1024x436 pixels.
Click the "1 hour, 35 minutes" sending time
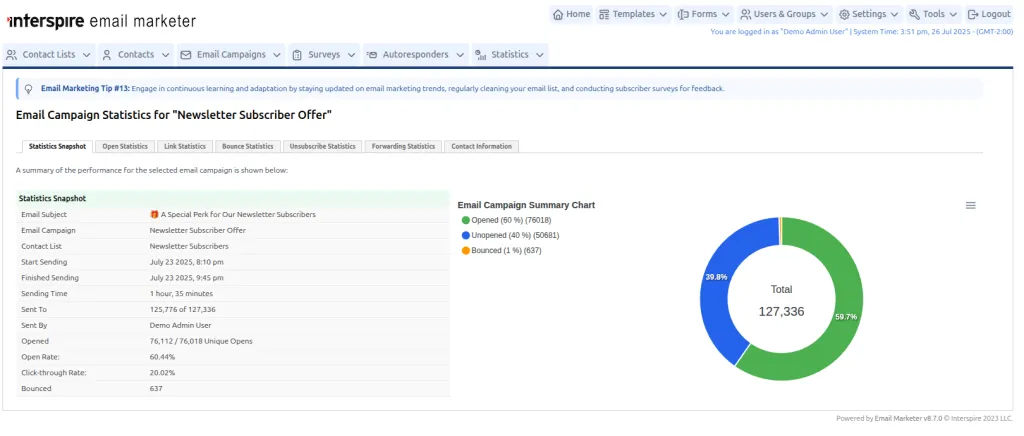pyautogui.click(x=181, y=294)
